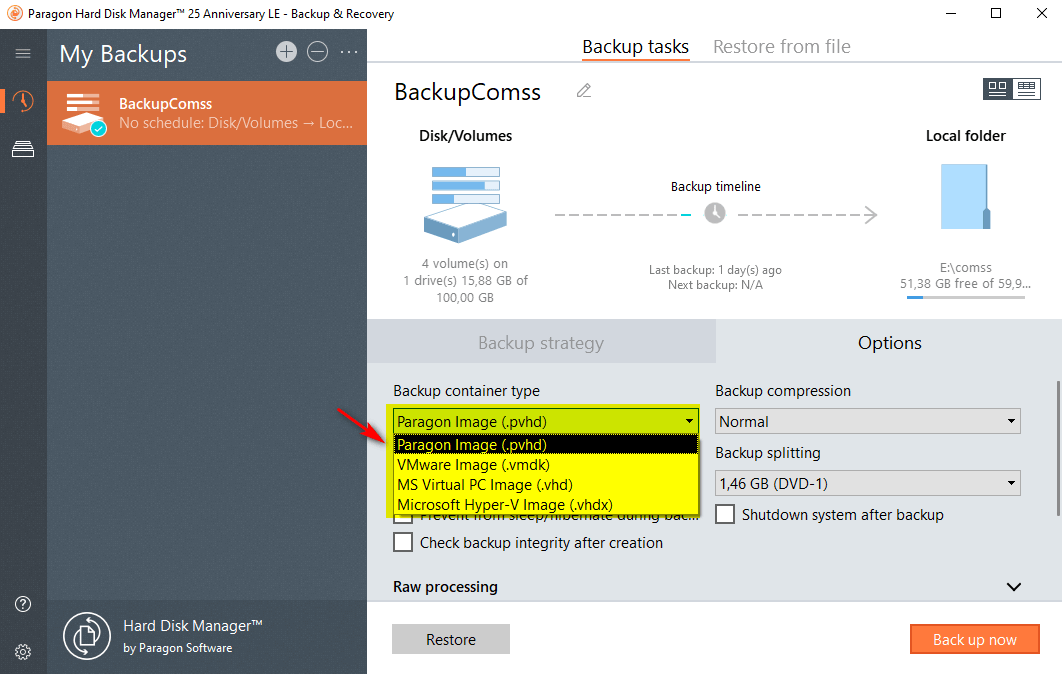Select the backup history clock icon in sidebar
This screenshot has width=1062, height=674.
pos(23,101)
